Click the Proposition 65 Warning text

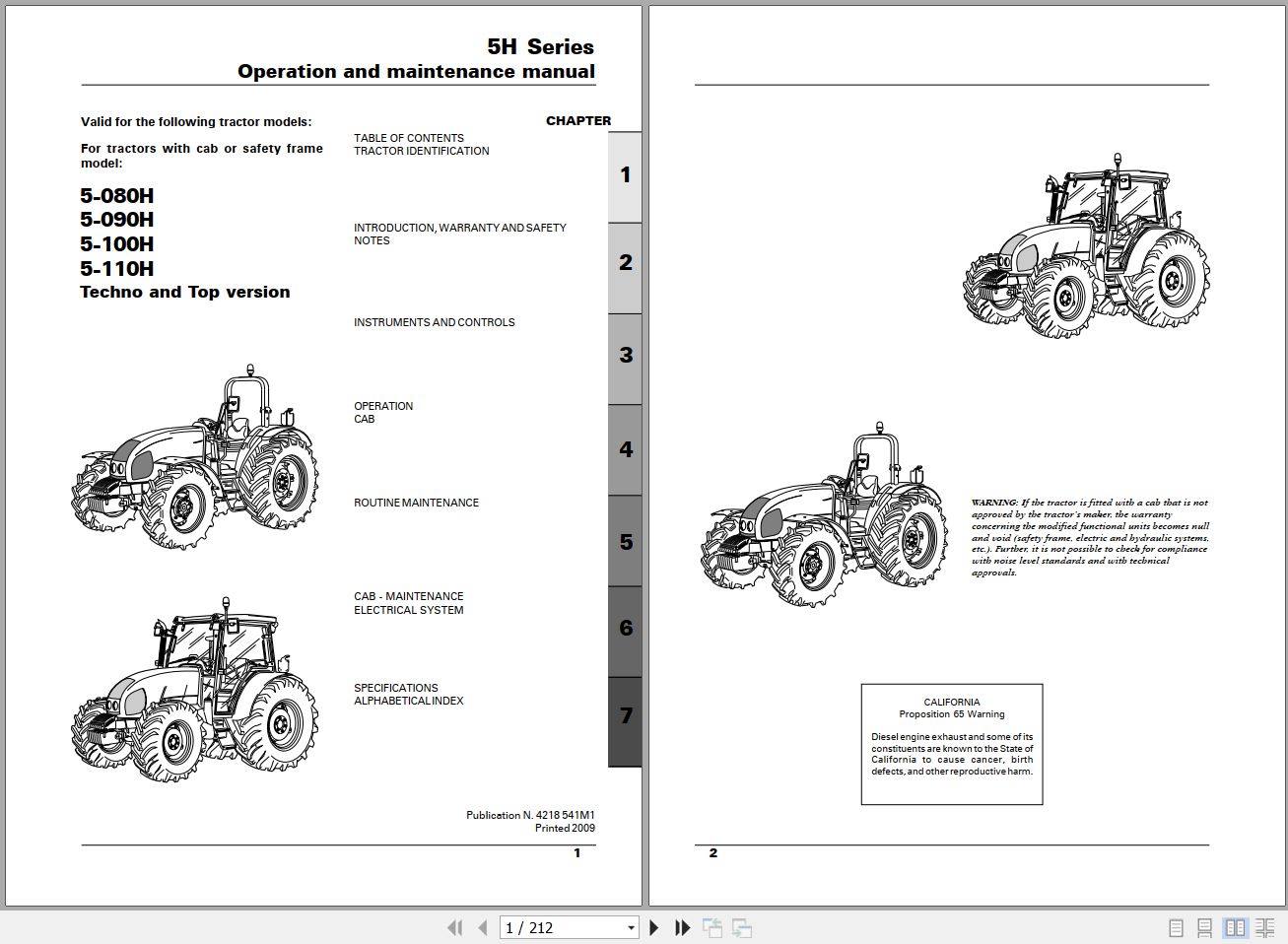[952, 714]
